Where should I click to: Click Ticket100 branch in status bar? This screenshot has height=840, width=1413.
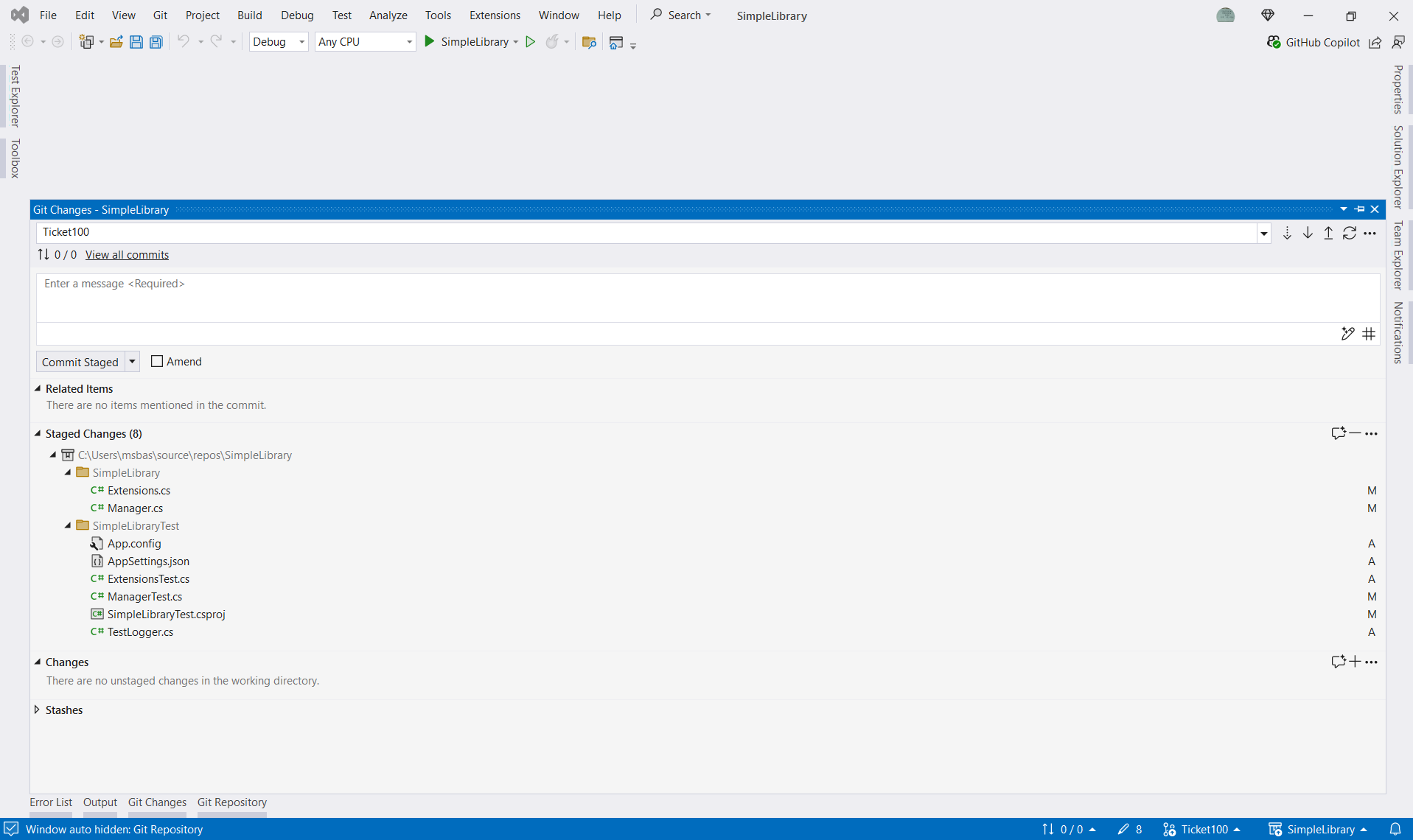click(x=1201, y=829)
